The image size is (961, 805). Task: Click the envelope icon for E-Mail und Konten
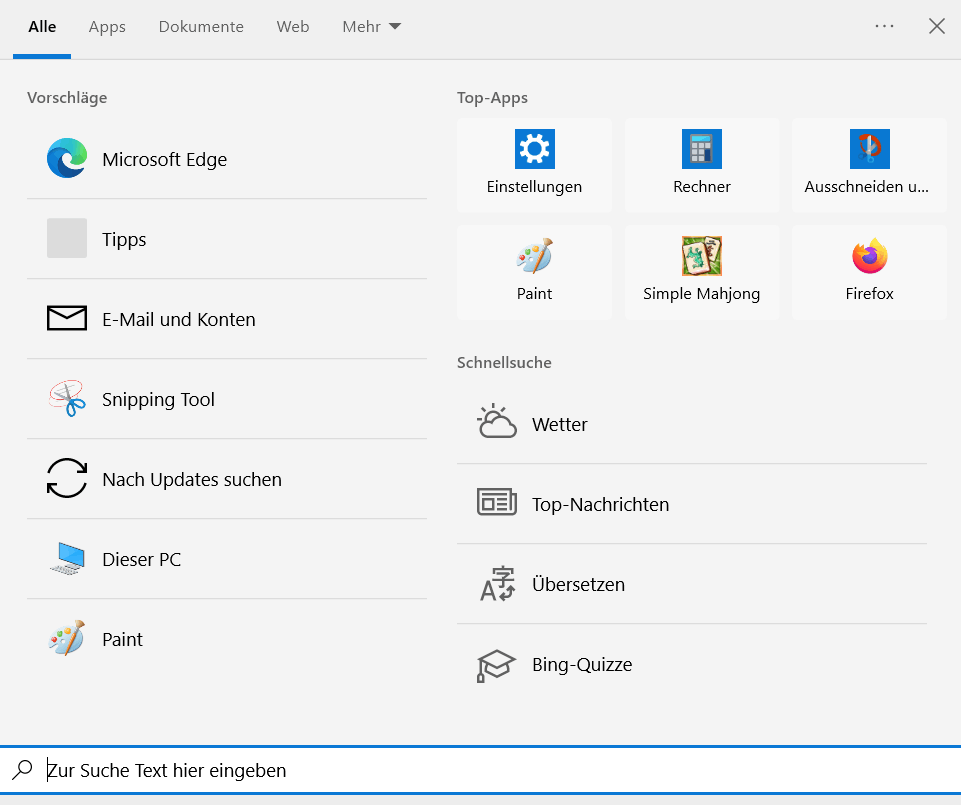point(67,318)
